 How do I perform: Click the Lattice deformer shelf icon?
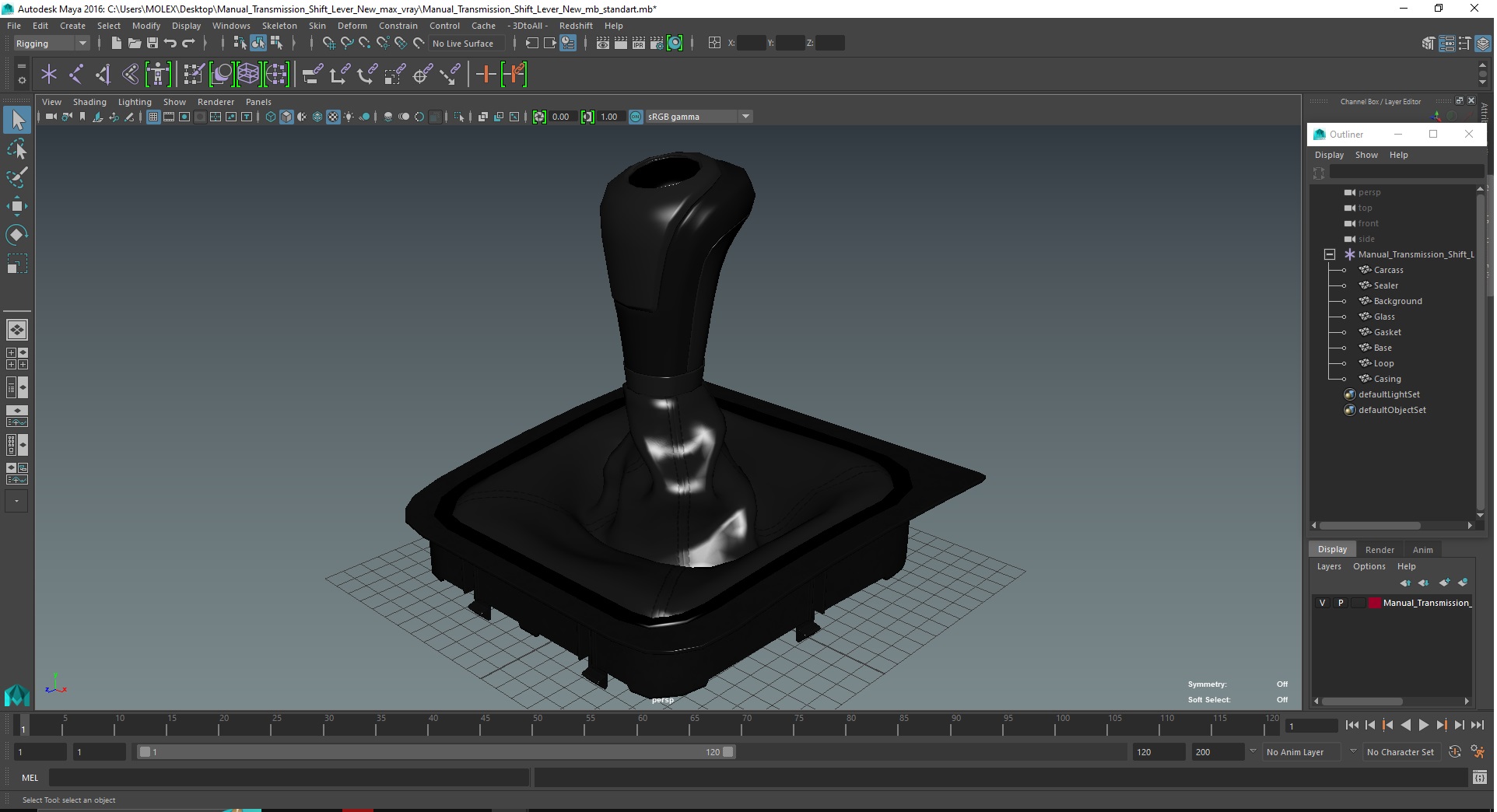[248, 75]
